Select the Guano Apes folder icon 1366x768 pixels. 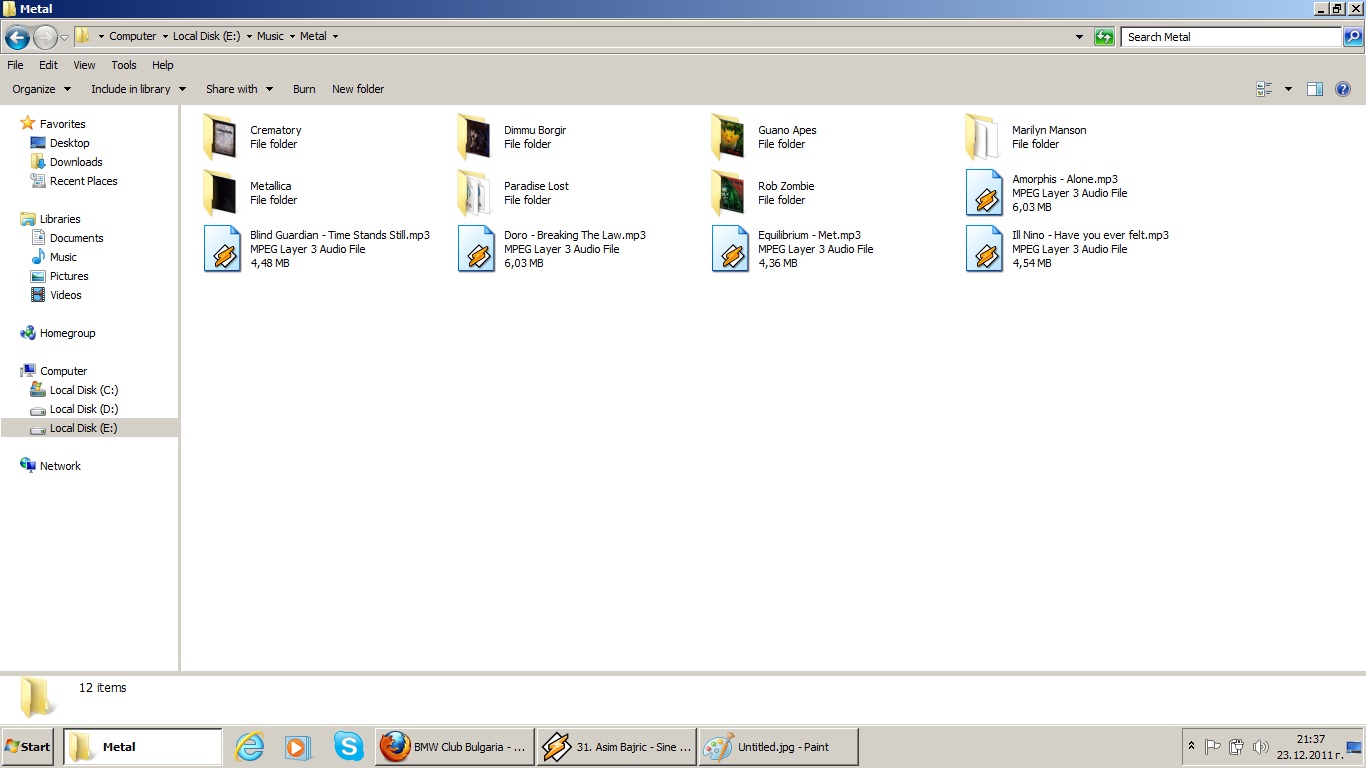[x=729, y=137]
